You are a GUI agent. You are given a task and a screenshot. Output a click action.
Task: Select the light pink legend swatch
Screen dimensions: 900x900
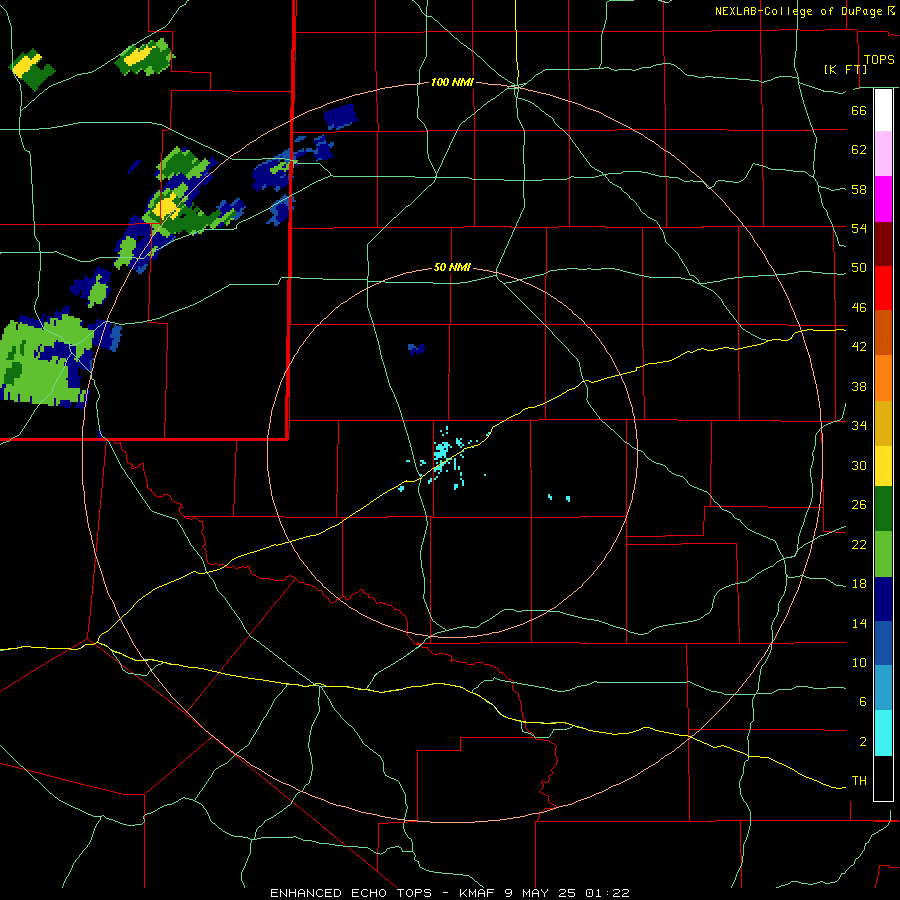[x=883, y=153]
